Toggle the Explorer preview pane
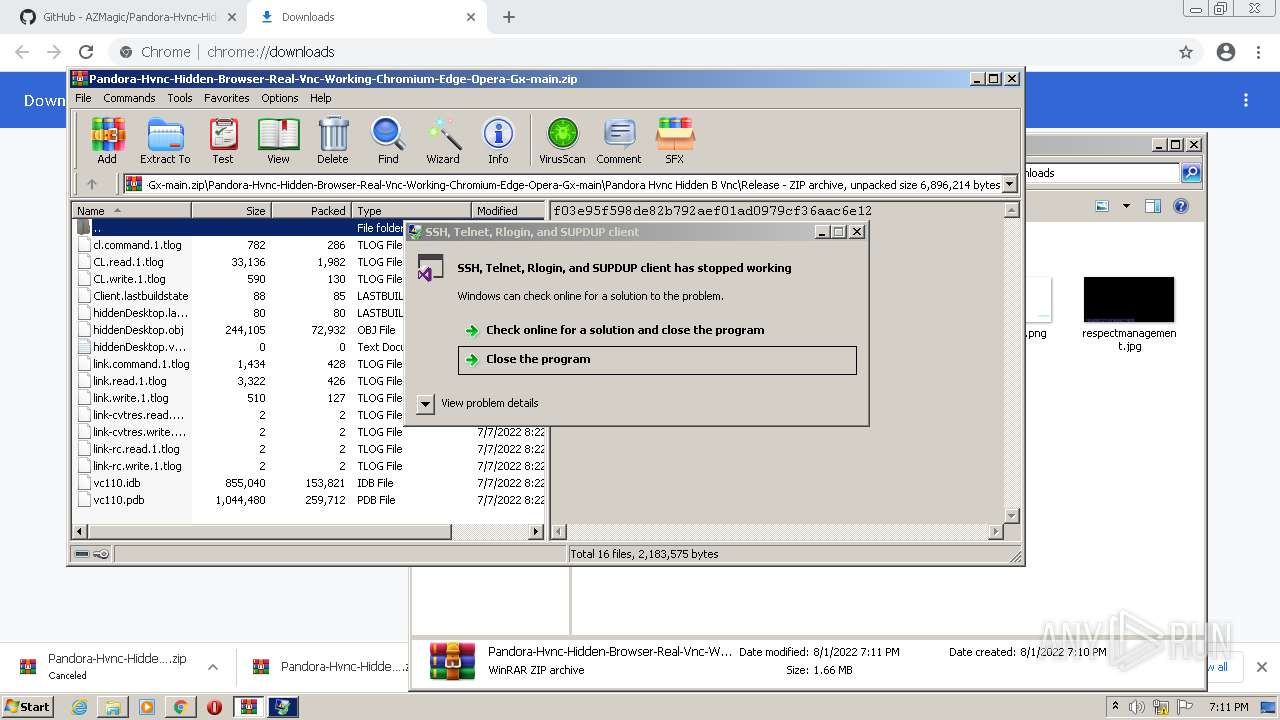The width and height of the screenshot is (1280, 720). pos(1153,206)
